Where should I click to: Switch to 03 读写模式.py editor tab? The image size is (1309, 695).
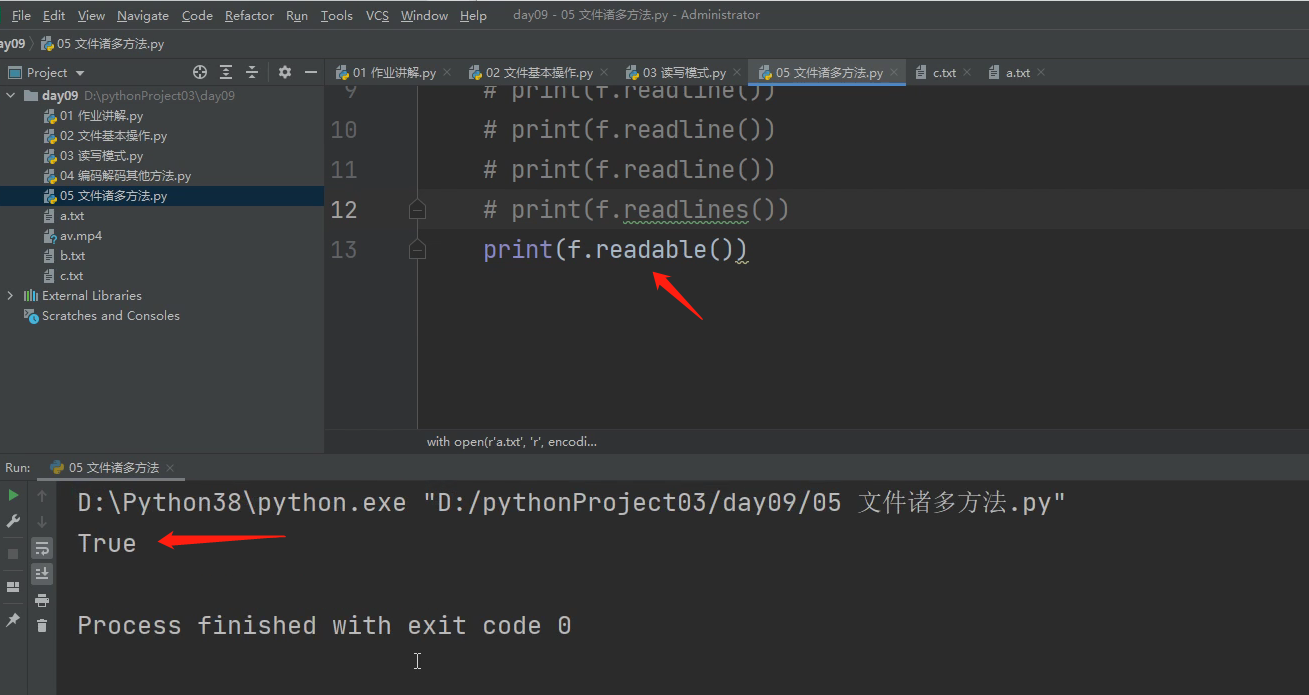[684, 72]
